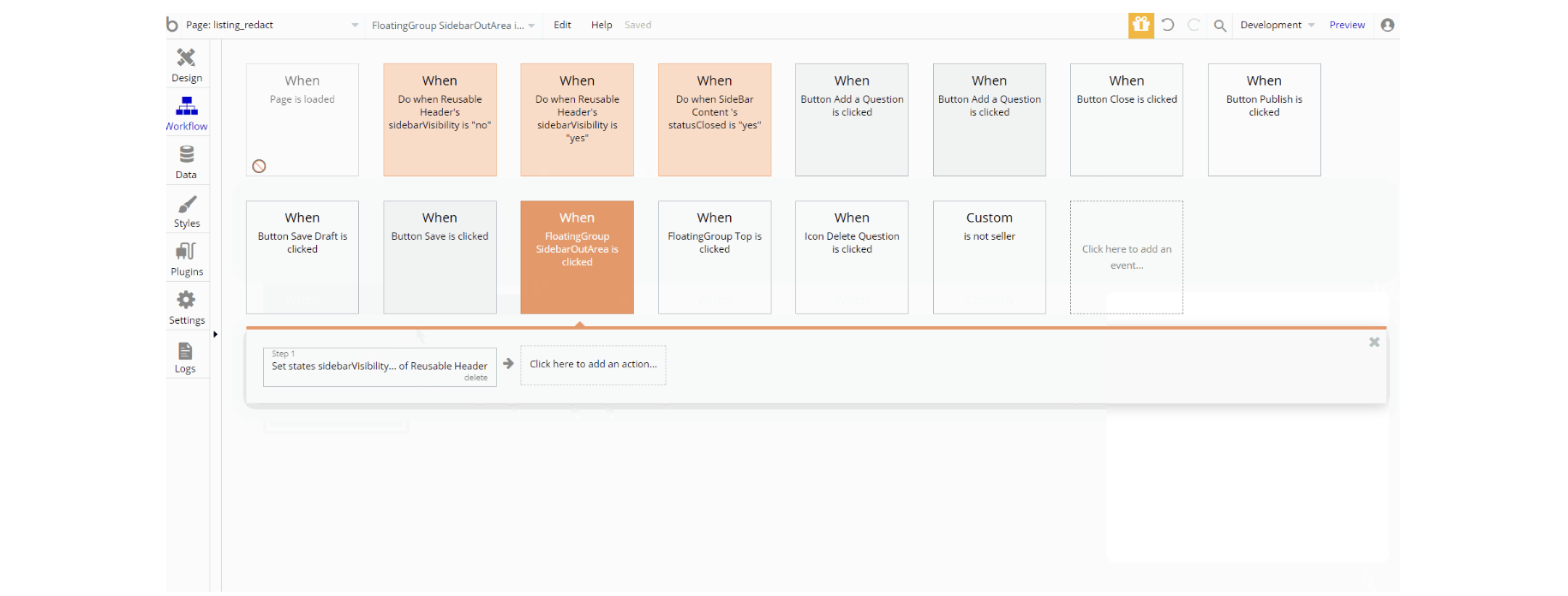Screen dimensions: 1568x596
Task: Delete the Step 1 action
Action: pos(476,378)
